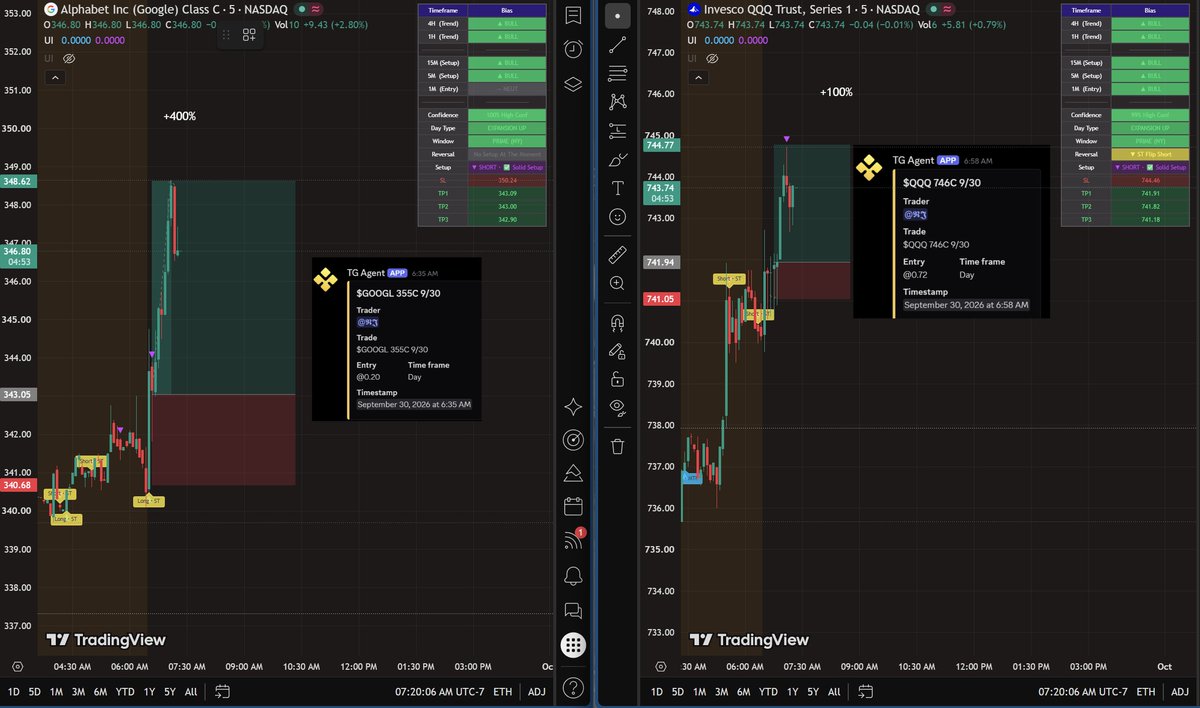Open the Calendar icon in sidebar

[573, 506]
